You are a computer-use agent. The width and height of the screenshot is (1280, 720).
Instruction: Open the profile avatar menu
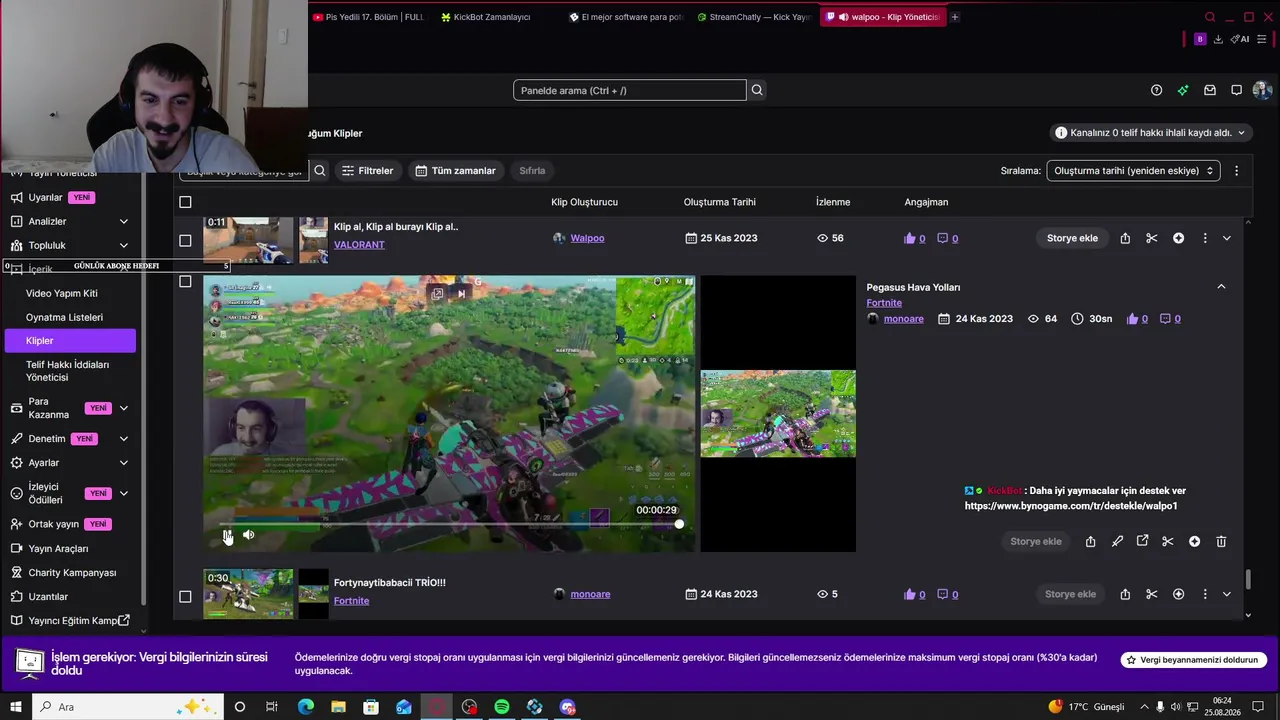tap(1262, 90)
